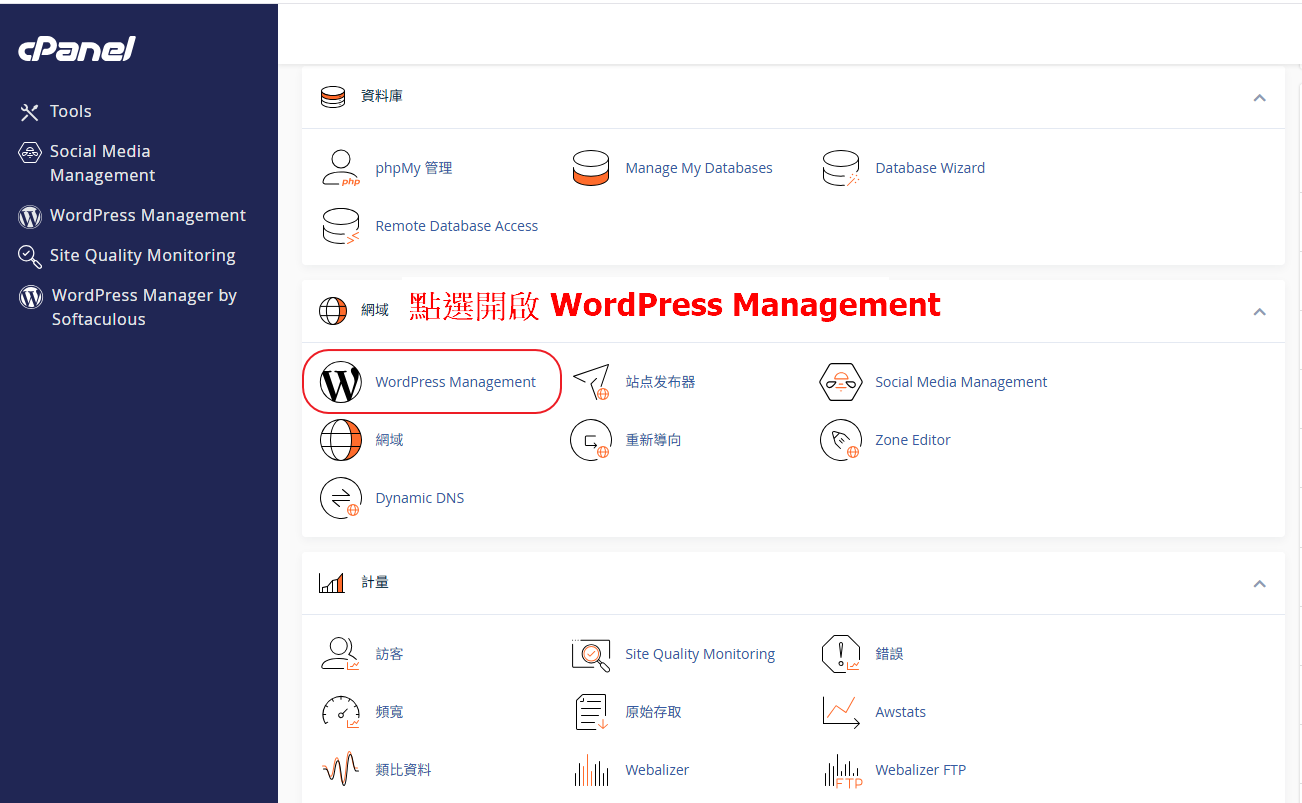This screenshot has height=803, width=1302.
Task: Click the cPanel logo
Action: click(x=77, y=49)
